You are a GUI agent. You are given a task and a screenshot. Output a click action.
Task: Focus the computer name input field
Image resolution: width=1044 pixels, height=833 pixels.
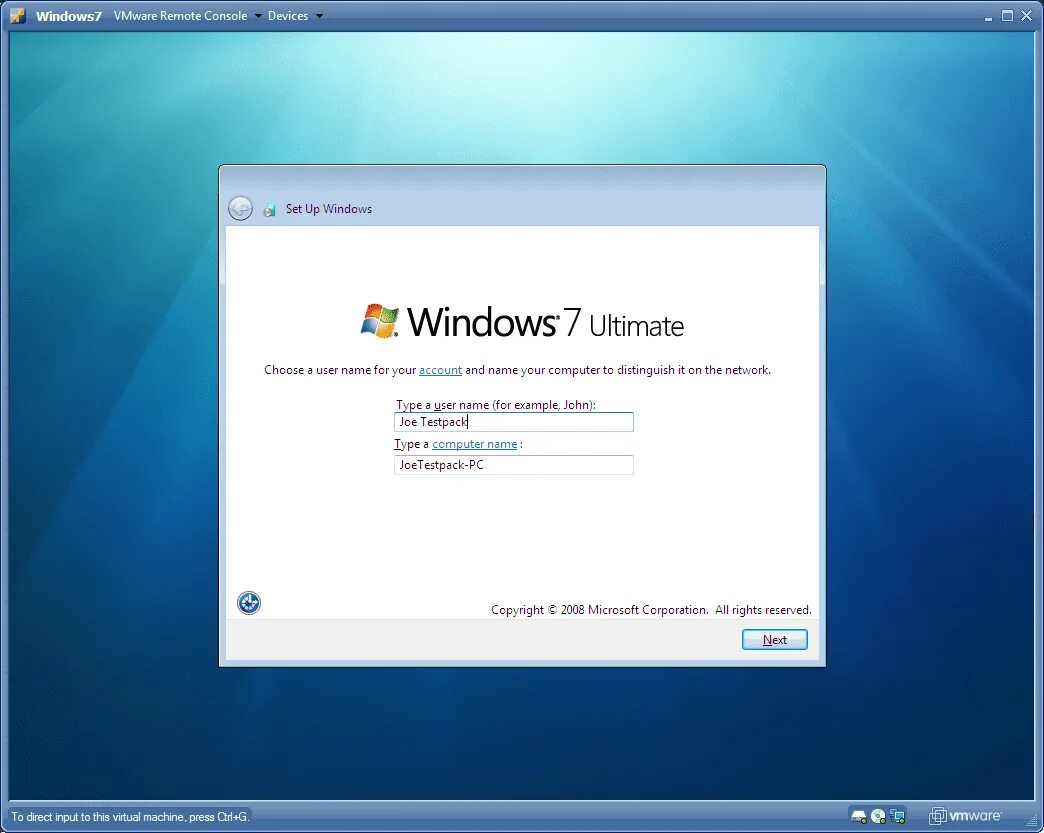point(513,465)
